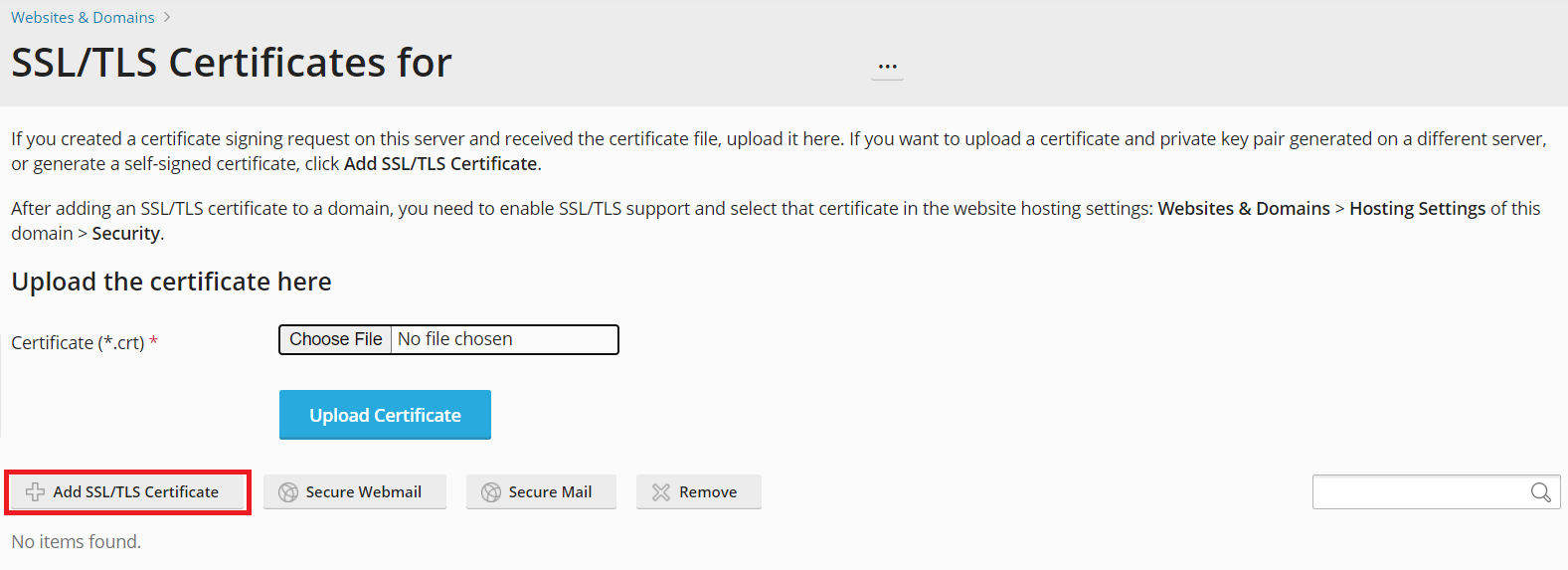Click the Remove button label
Image resolution: width=1568 pixels, height=570 pixels.
(708, 492)
